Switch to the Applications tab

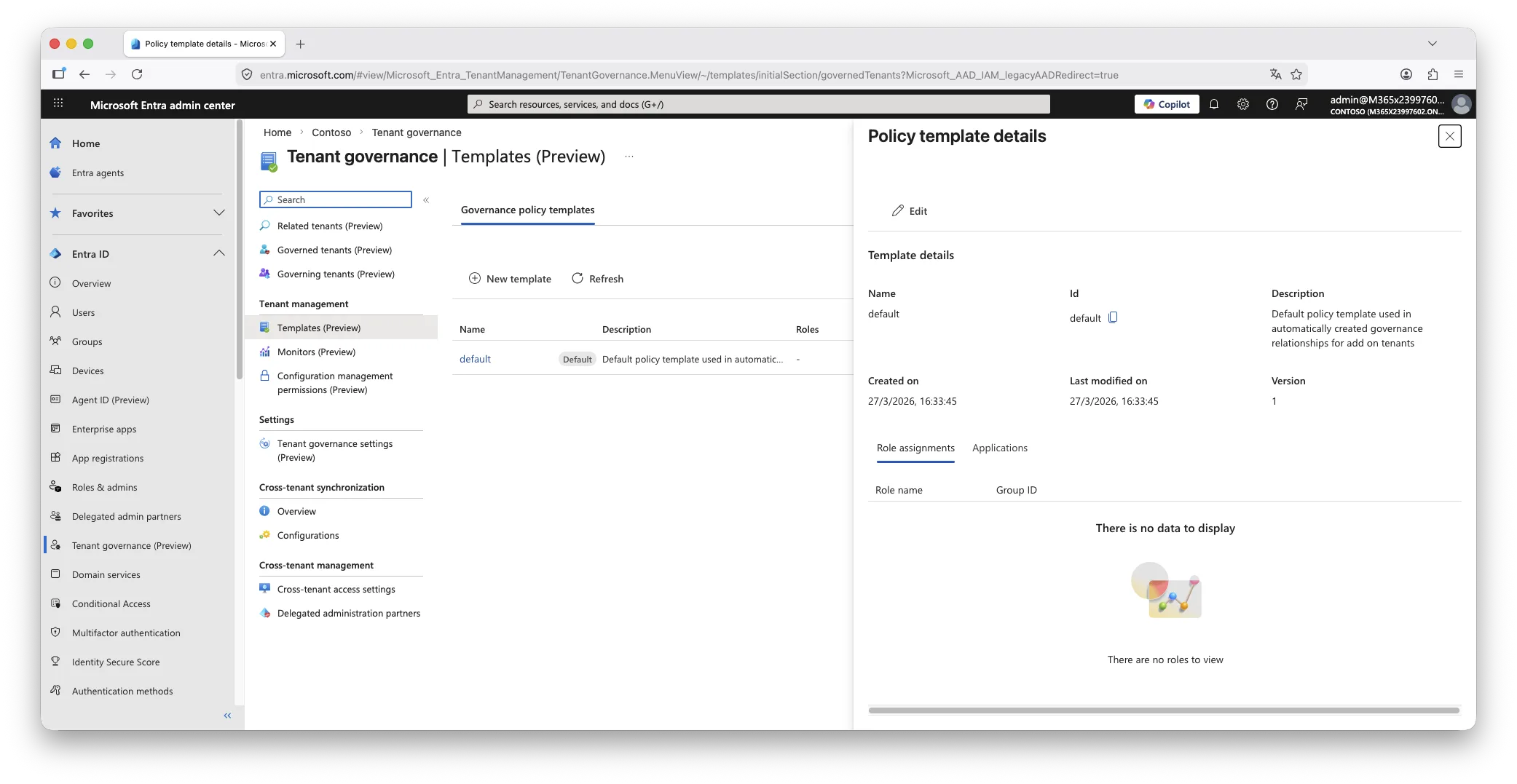999,448
